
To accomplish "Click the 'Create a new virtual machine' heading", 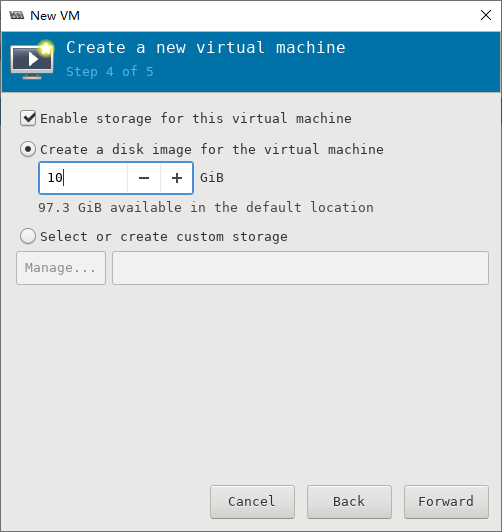I will pyautogui.click(x=206, y=48).
